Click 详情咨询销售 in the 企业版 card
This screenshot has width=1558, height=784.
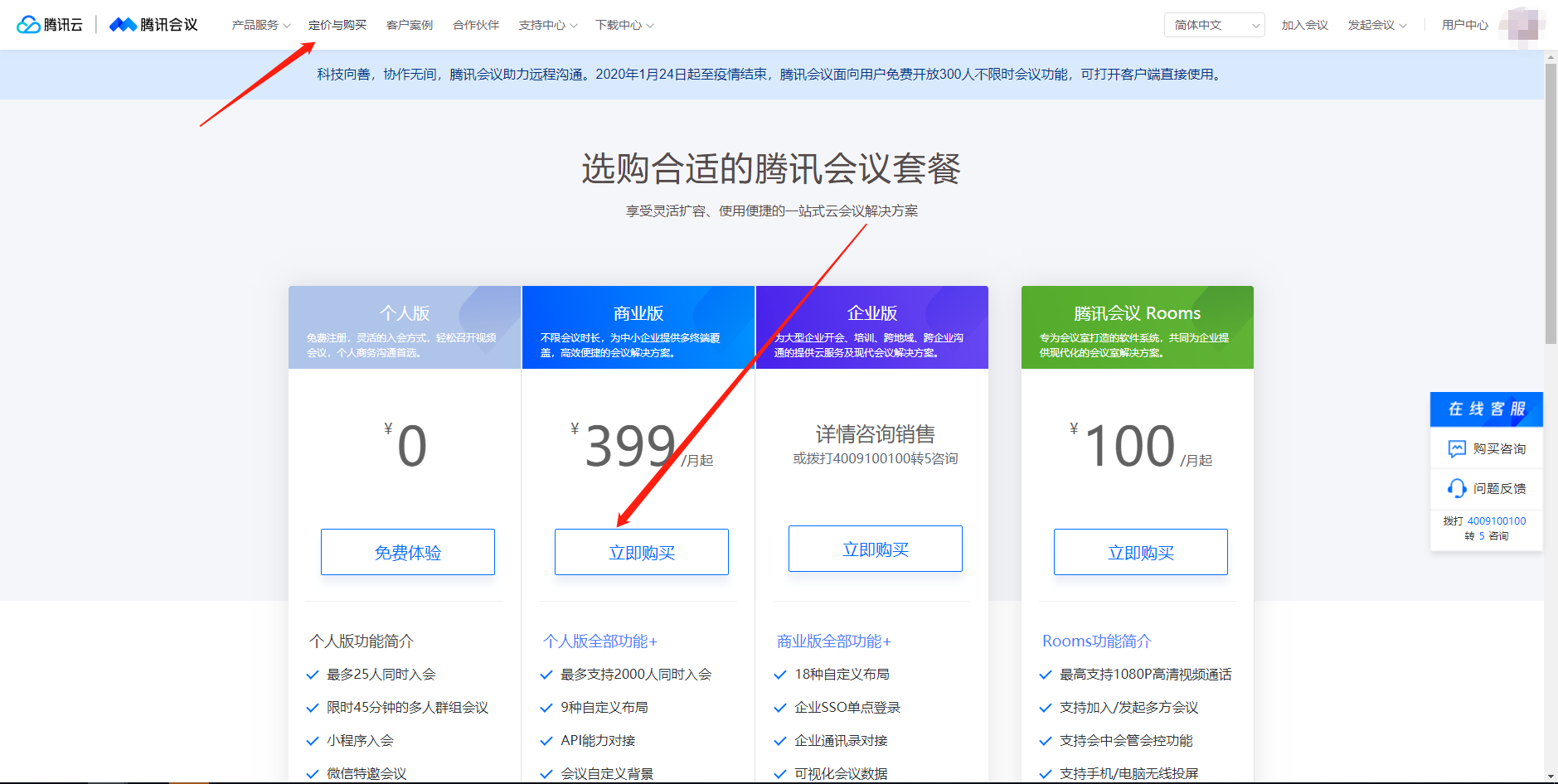[x=876, y=433]
